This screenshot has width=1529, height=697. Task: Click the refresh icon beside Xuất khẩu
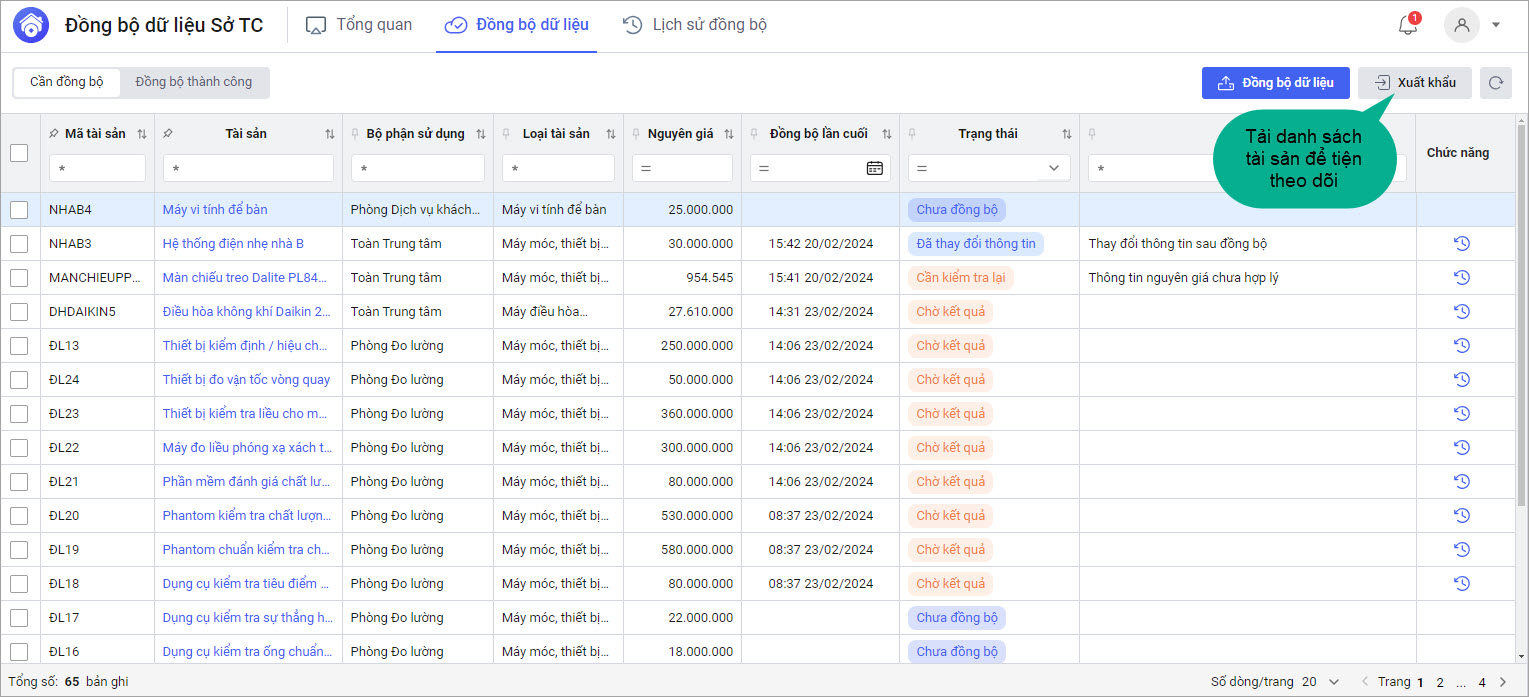pyautogui.click(x=1496, y=83)
